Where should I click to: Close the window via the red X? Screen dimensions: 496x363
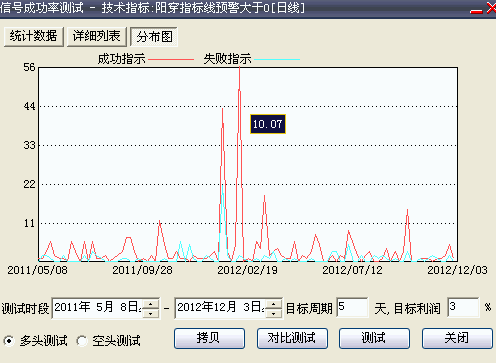click(491, 8)
